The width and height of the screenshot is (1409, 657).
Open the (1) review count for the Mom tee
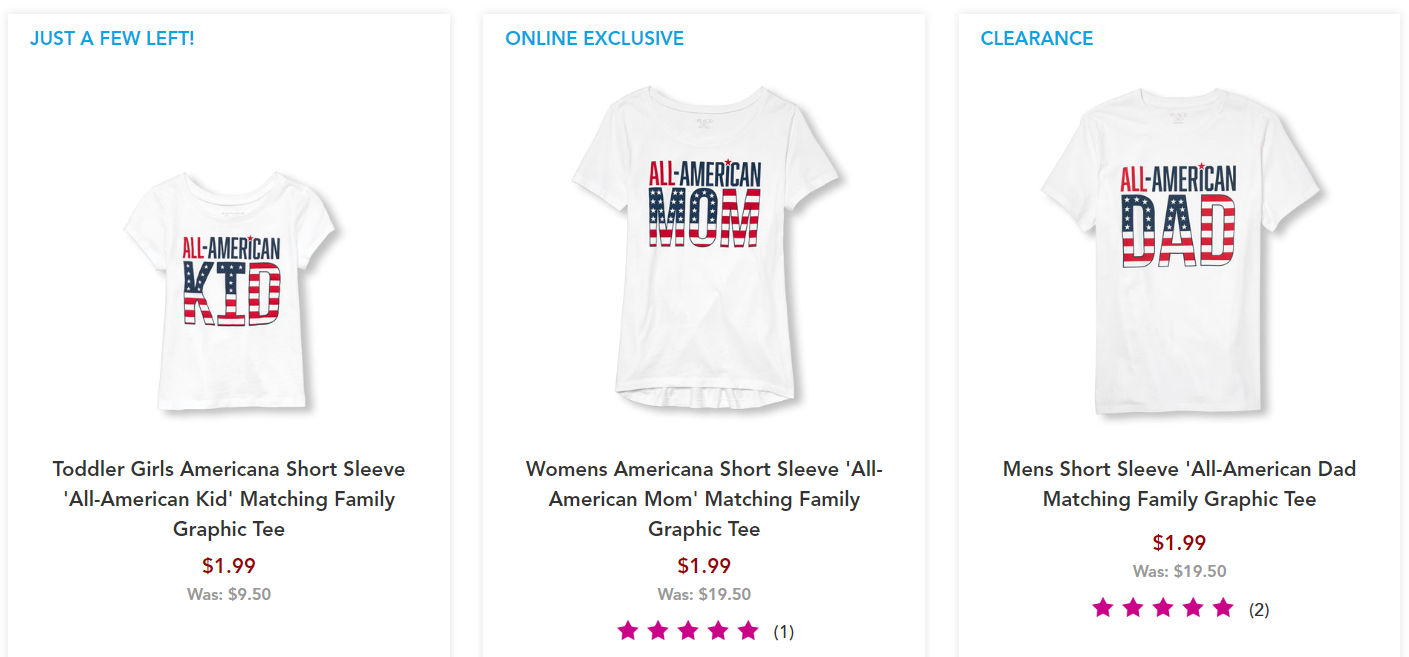pyautogui.click(x=784, y=632)
